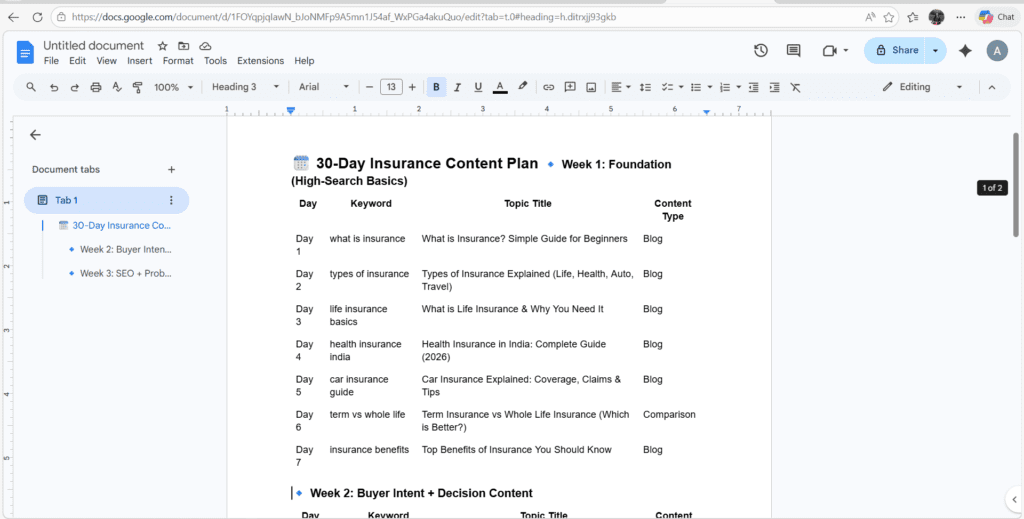Open the search menus magnifier tool

(x=31, y=87)
